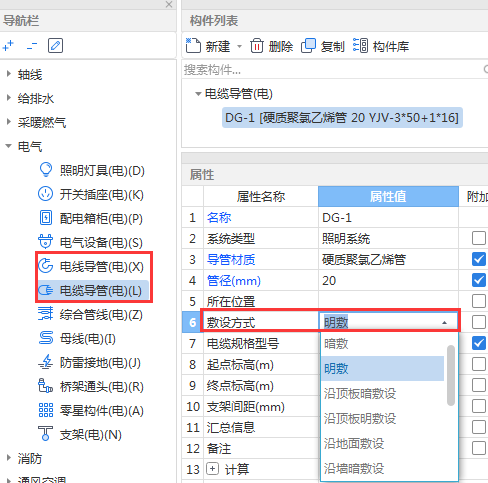Select the 配电箱柜(电)(P) icon
The height and width of the screenshot is (483, 488).
click(x=46, y=218)
